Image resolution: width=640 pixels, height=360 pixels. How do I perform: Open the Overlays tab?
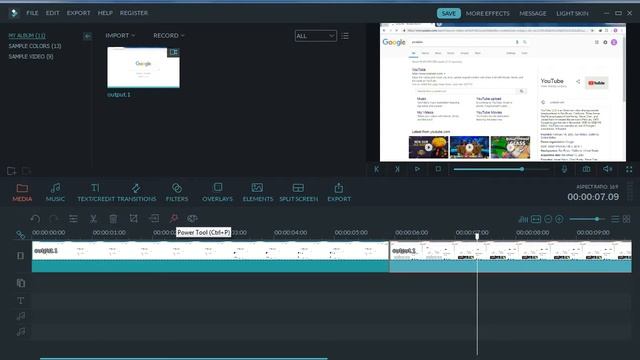tap(218, 193)
